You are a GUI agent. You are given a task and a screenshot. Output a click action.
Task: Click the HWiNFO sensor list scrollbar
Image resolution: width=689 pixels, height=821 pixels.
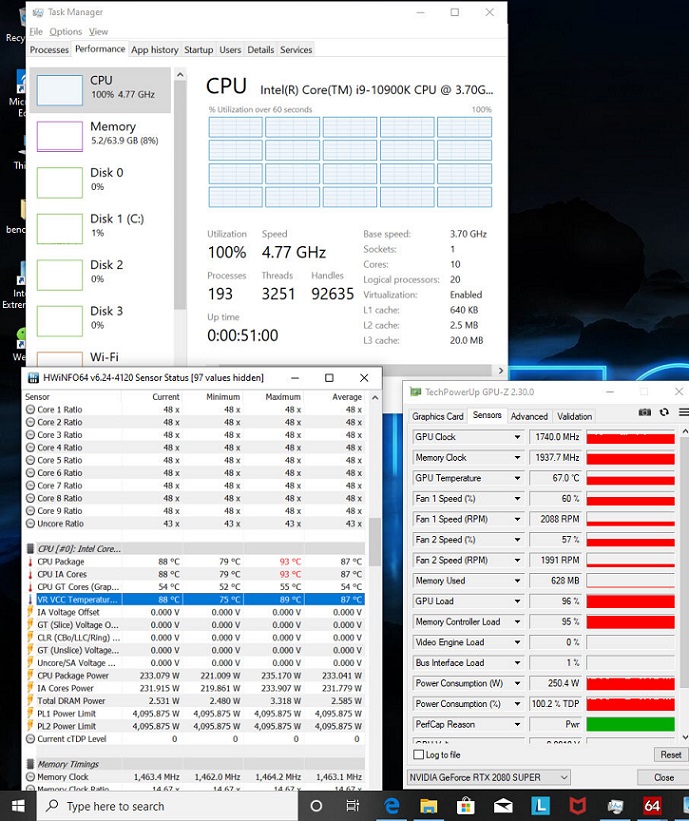[375, 540]
